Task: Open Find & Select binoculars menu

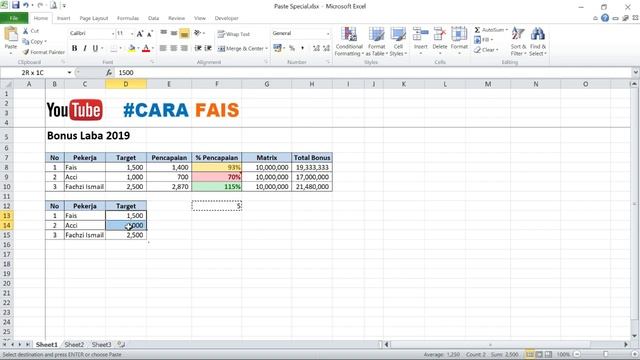Action: pos(538,42)
